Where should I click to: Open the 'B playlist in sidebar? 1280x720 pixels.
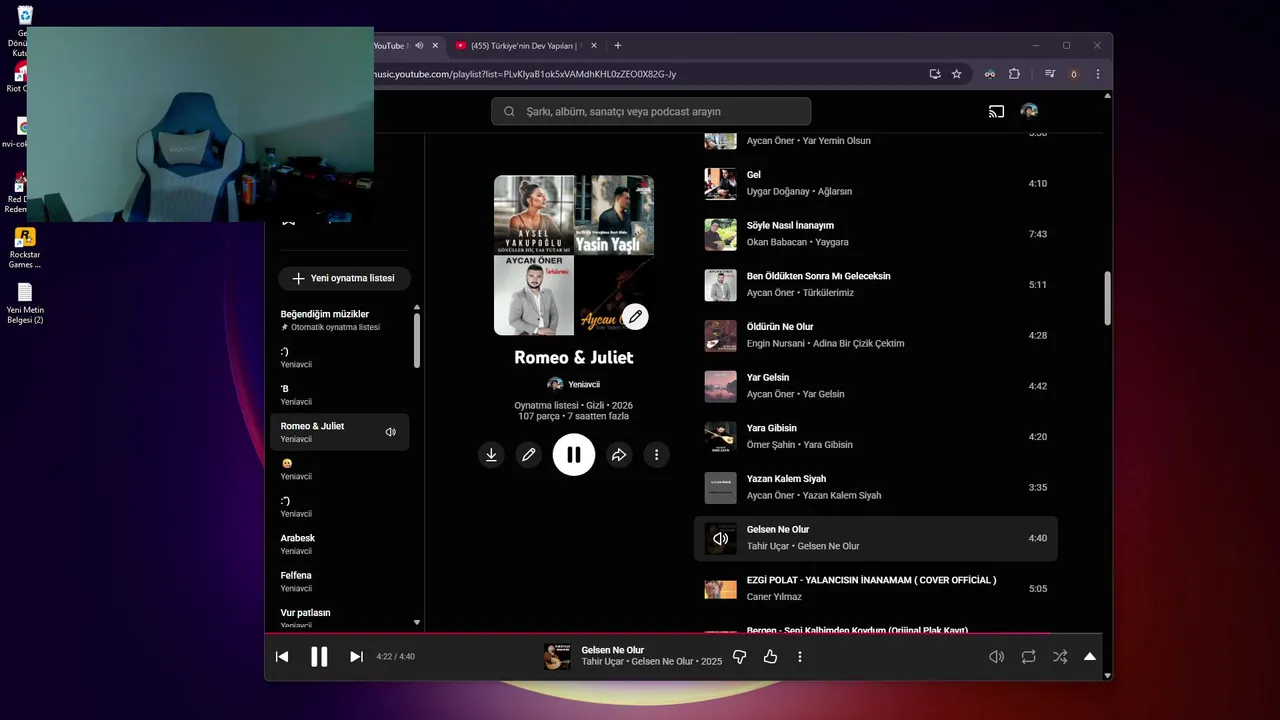(339, 395)
